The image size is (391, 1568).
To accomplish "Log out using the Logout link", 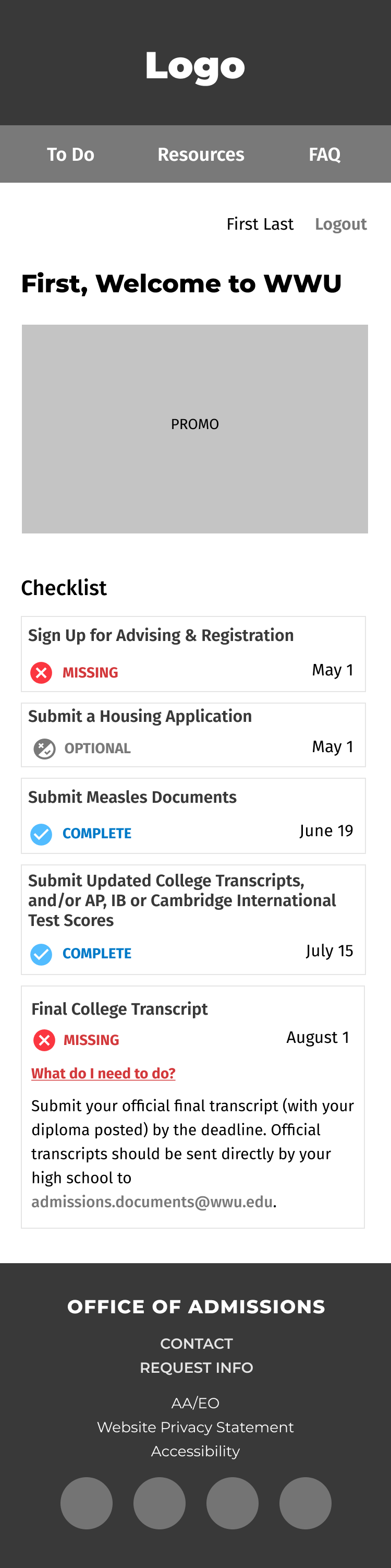I will 340,224.
